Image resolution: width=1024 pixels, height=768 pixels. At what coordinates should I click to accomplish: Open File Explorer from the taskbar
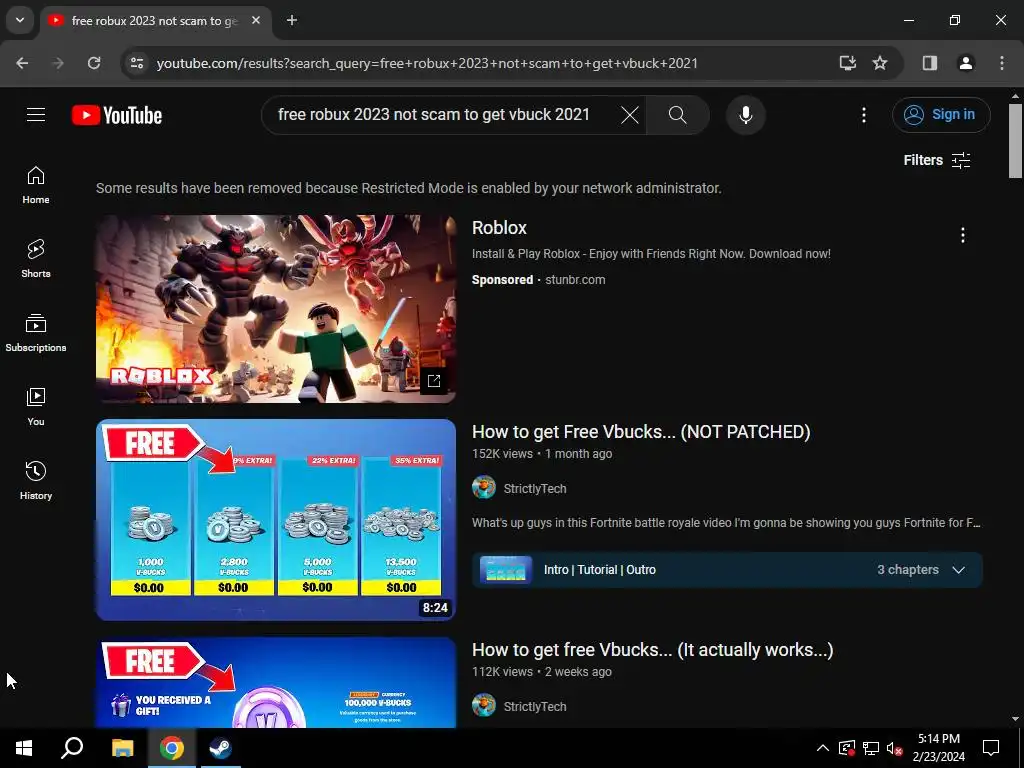point(122,748)
